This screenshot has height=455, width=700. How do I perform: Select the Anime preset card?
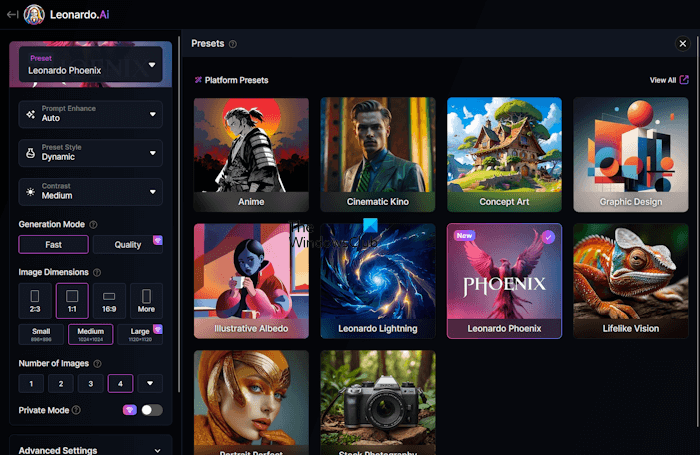tap(251, 154)
